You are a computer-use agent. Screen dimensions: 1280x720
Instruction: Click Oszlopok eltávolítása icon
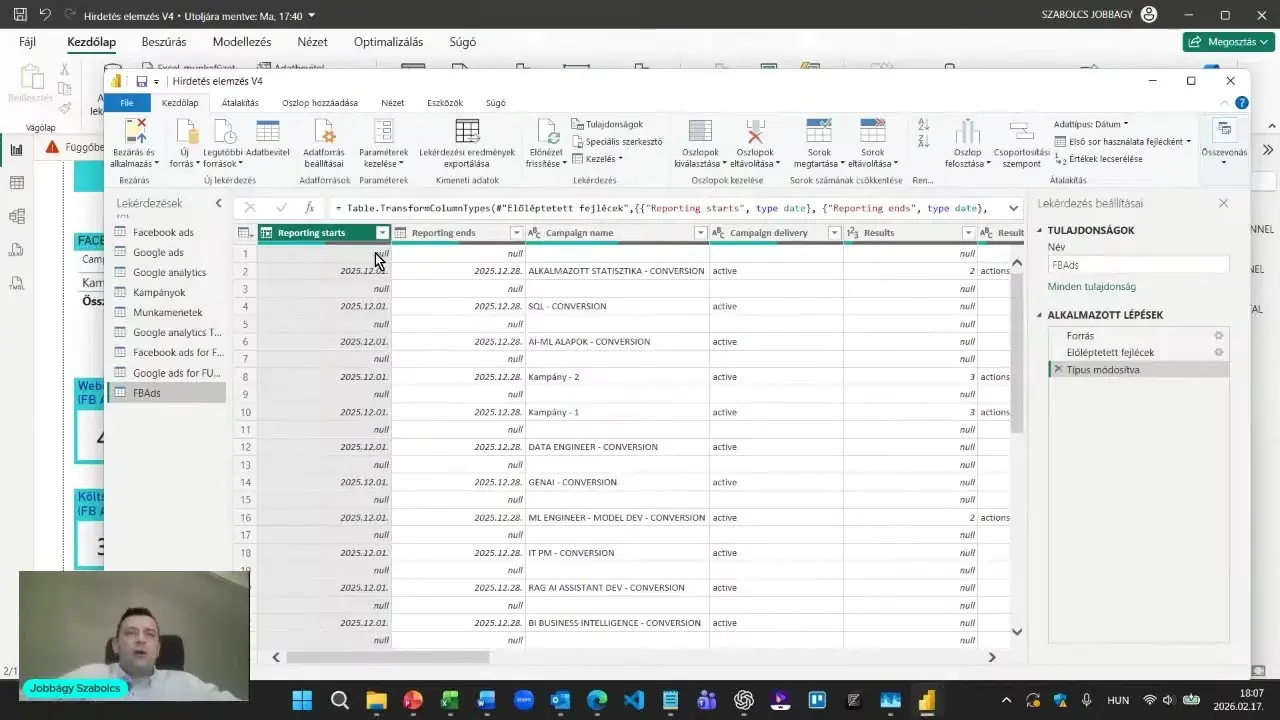[755, 132]
